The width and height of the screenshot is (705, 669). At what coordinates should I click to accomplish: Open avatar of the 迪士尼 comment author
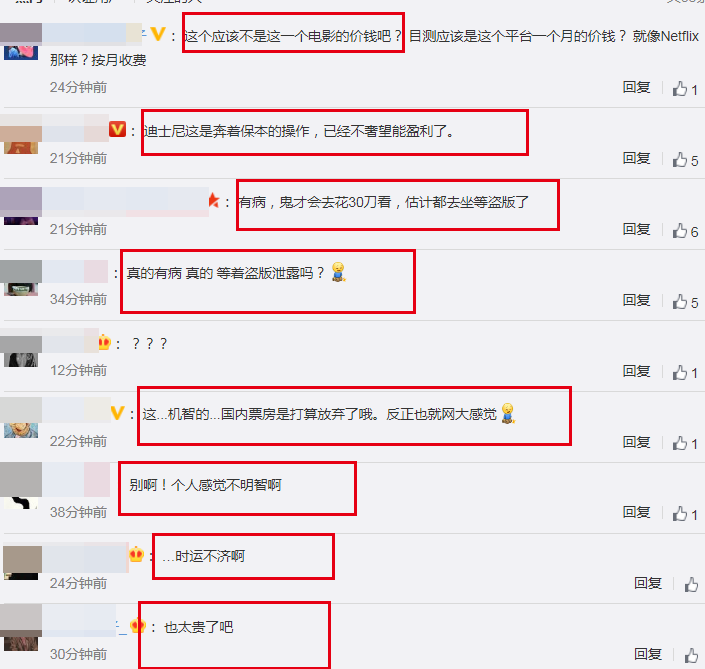point(21,134)
